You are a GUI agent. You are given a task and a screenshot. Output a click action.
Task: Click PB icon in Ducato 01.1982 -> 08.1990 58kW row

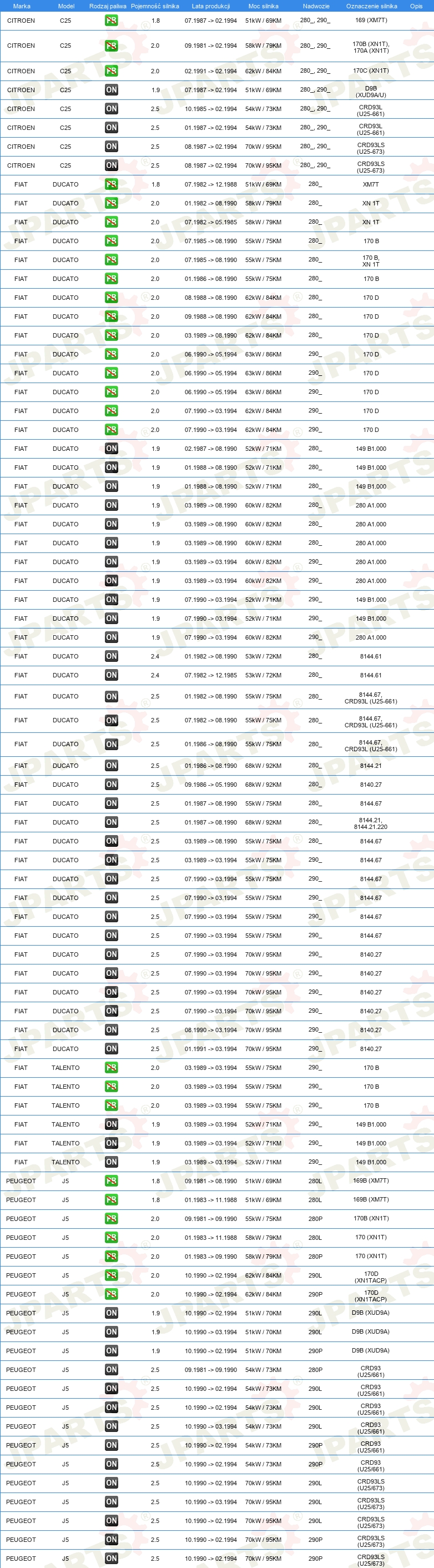point(112,203)
